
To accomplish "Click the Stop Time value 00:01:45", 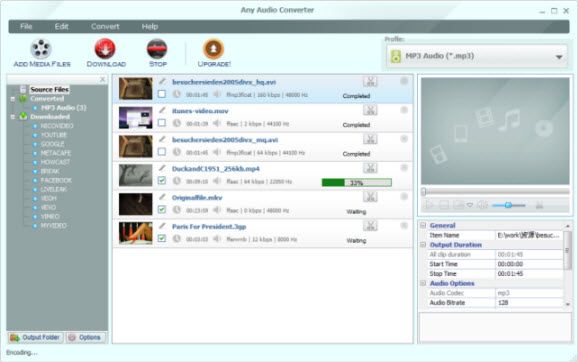I will (x=510, y=274).
